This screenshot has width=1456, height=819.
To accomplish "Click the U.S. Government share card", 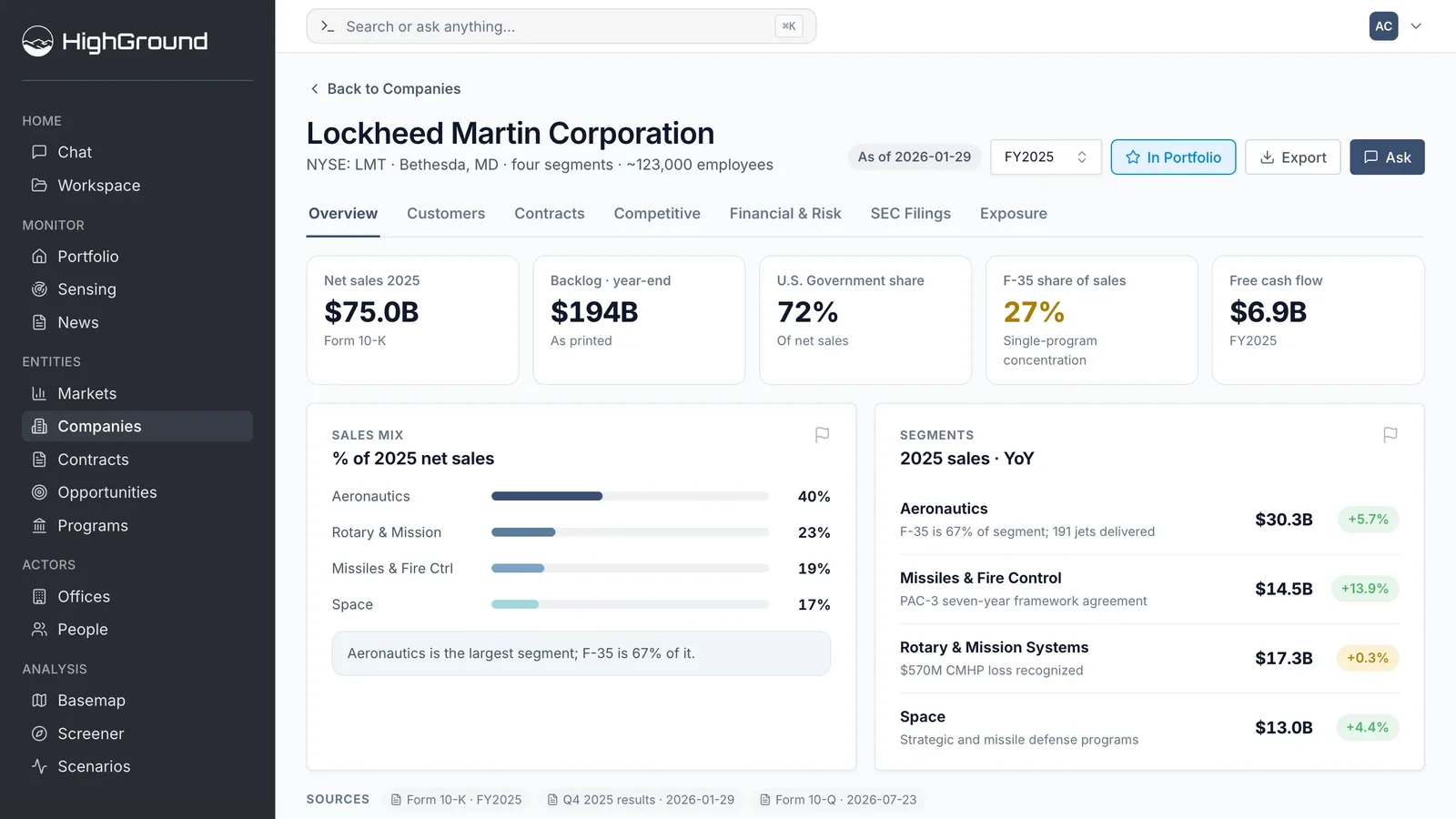I will coord(865,320).
